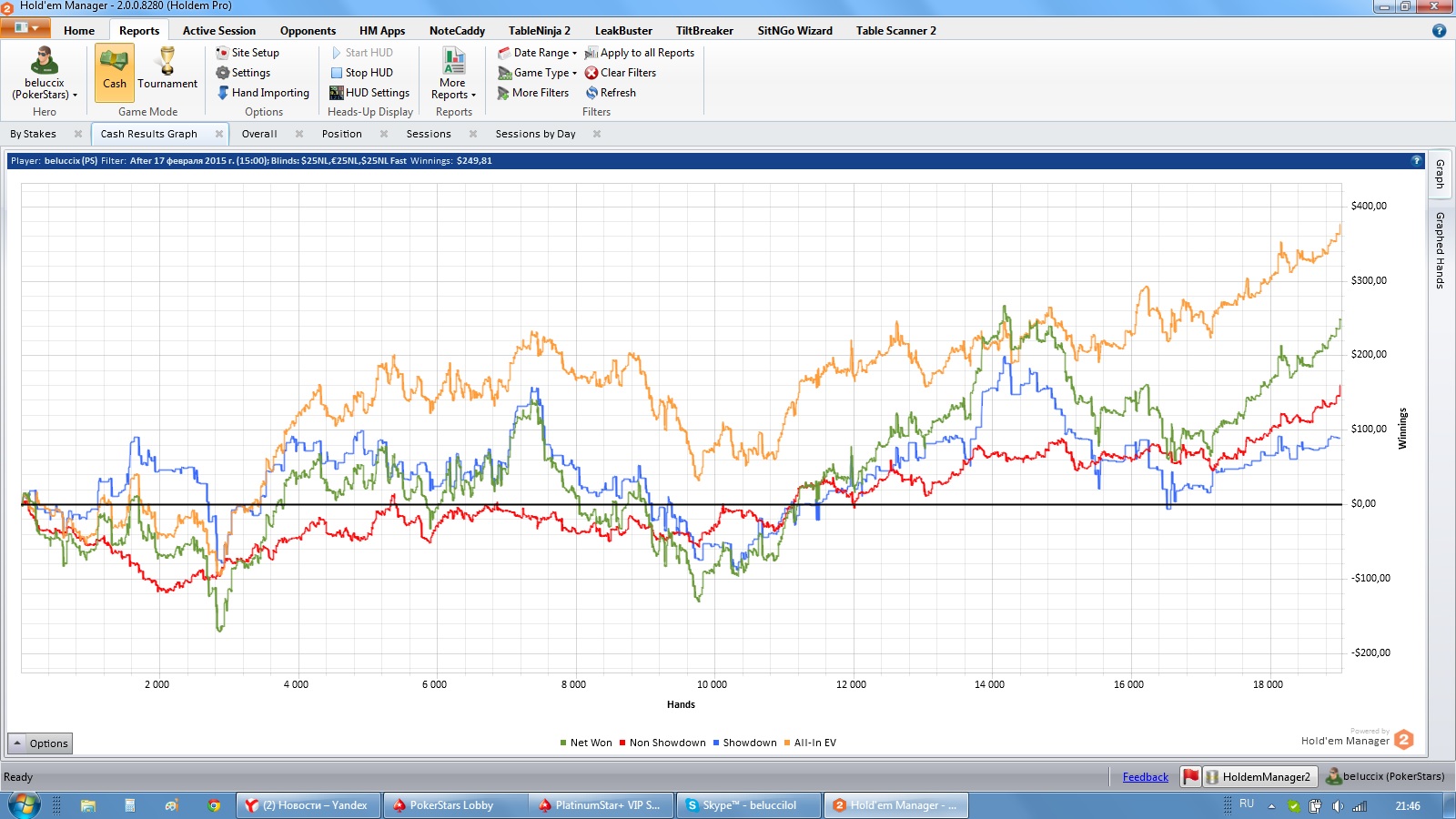Open More Filters
The height and width of the screenshot is (819, 1456).
click(533, 93)
